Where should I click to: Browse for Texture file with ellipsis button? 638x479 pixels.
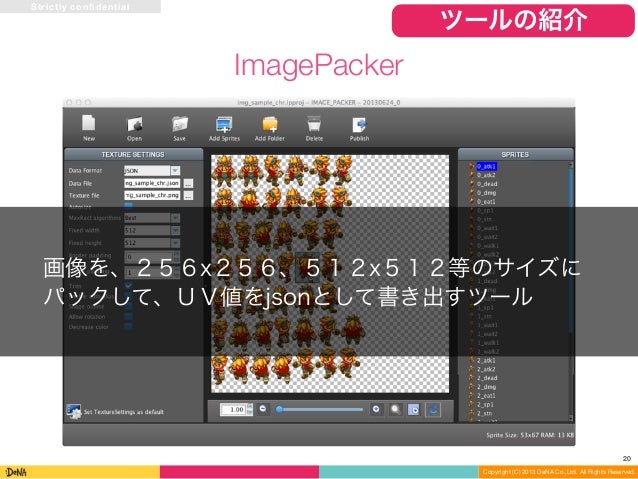(188, 196)
